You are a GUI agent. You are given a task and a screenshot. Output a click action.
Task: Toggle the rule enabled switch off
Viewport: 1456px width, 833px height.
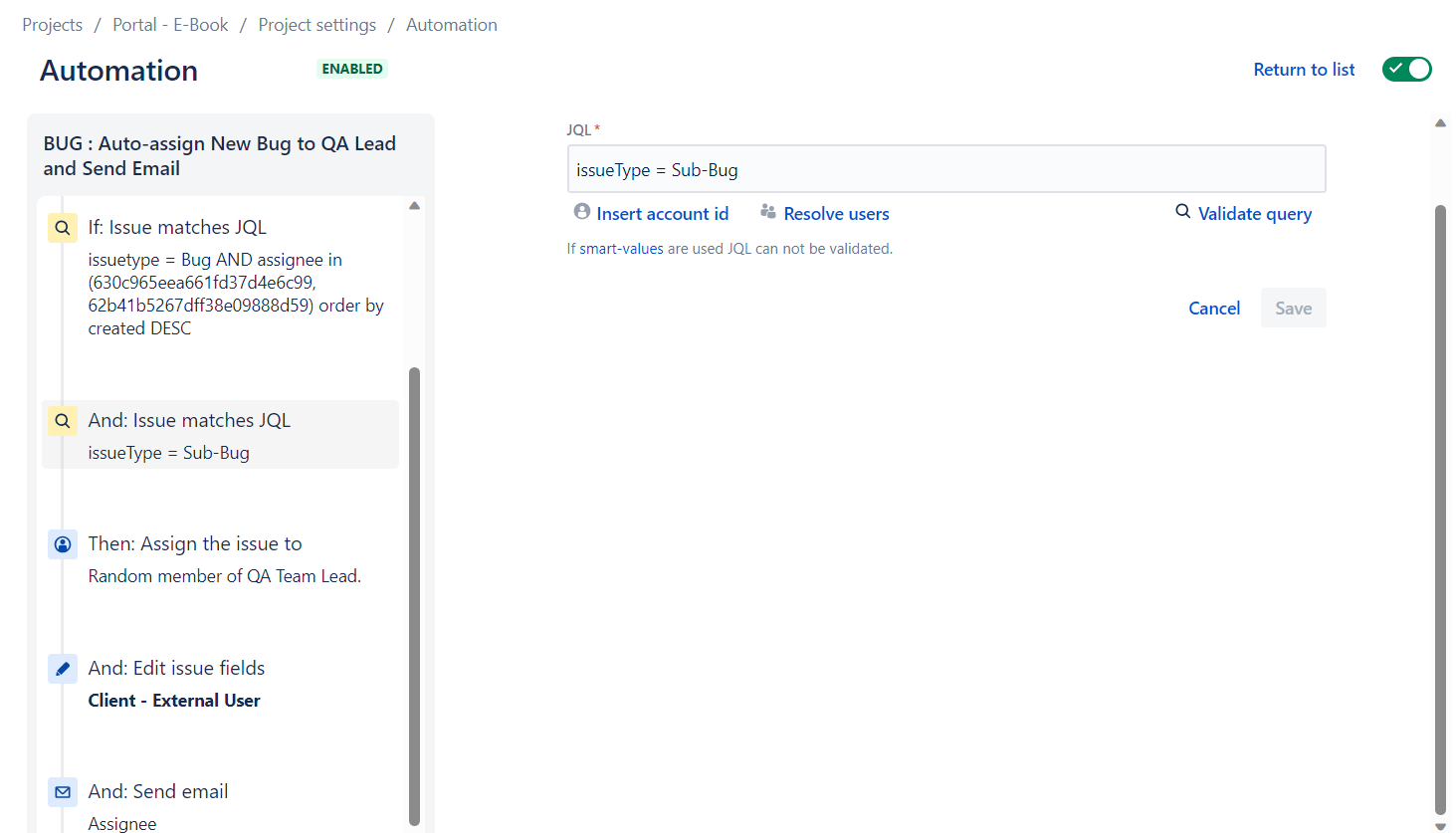(x=1407, y=69)
